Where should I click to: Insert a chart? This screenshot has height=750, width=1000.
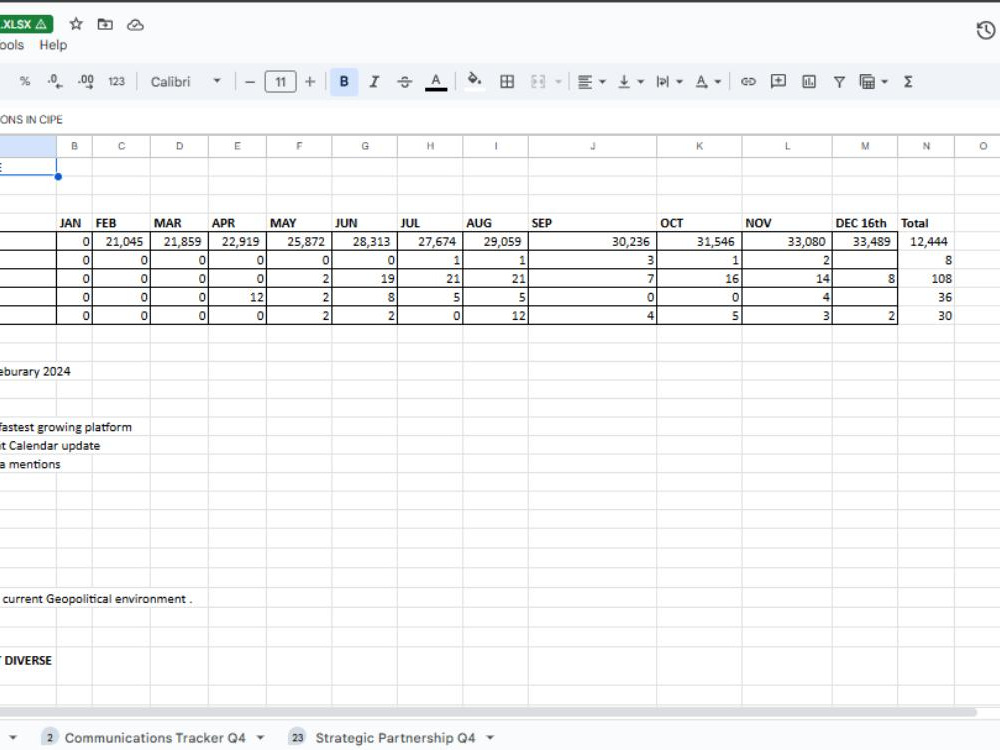[809, 82]
